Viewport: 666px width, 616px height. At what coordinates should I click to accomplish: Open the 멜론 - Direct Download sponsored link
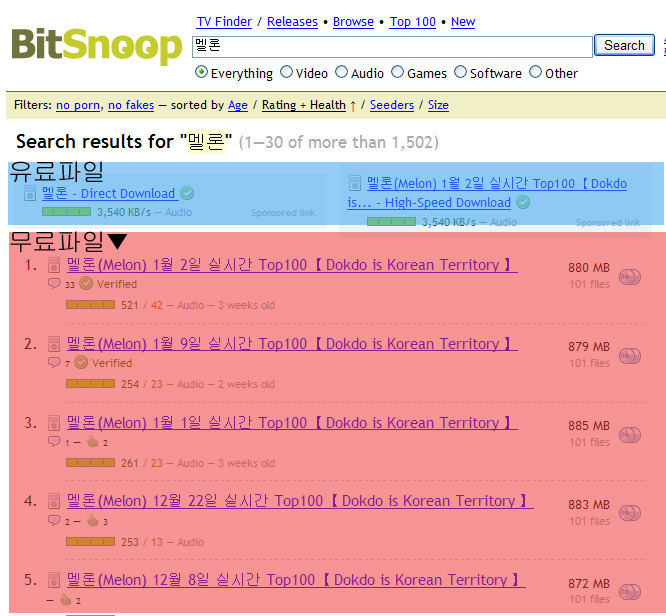click(109, 193)
